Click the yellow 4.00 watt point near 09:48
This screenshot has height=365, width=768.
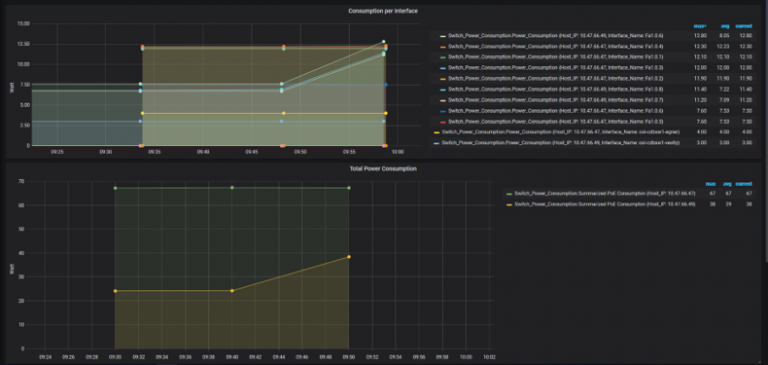pos(283,113)
